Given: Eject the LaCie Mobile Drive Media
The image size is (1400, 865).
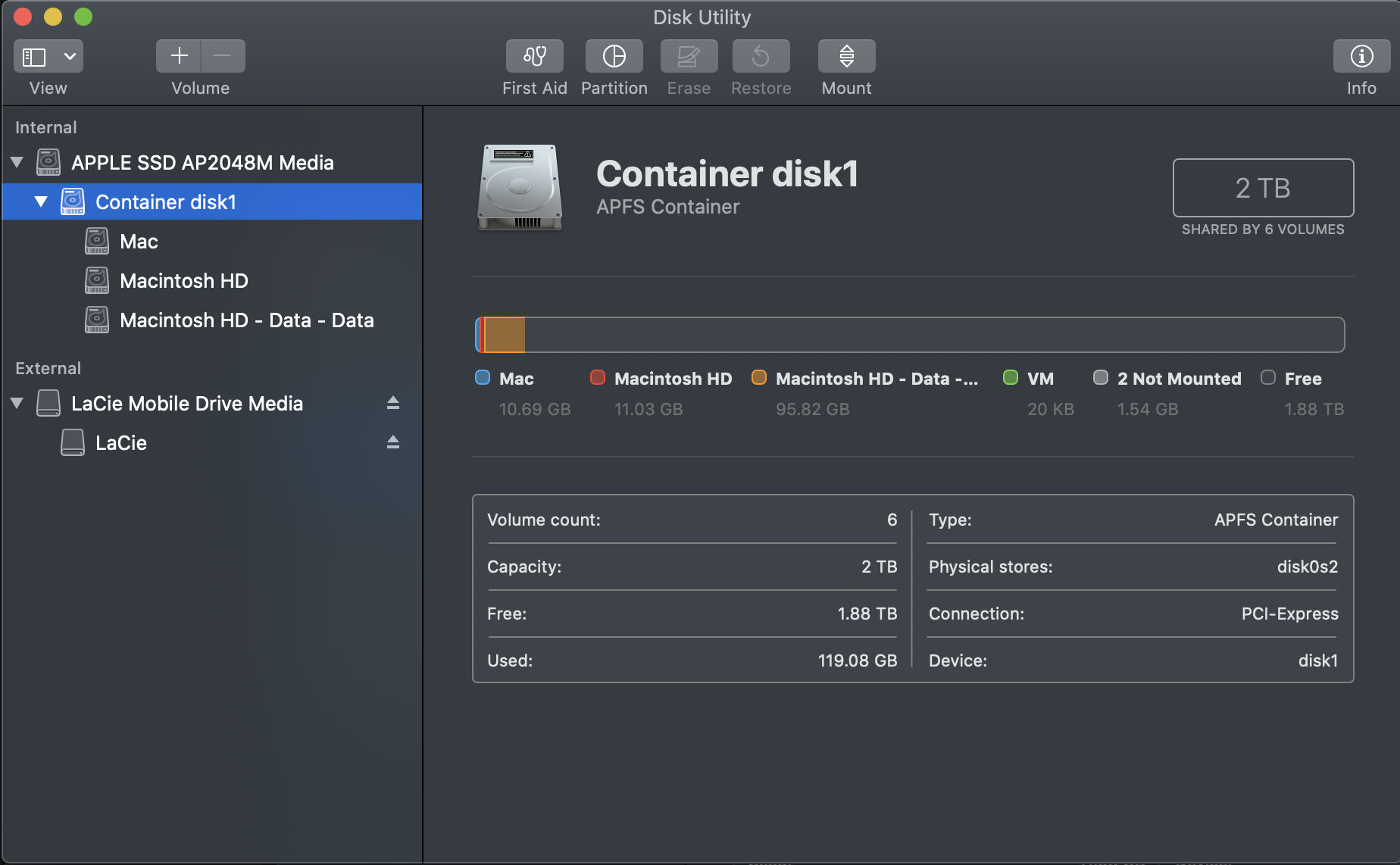Looking at the screenshot, I should [392, 403].
